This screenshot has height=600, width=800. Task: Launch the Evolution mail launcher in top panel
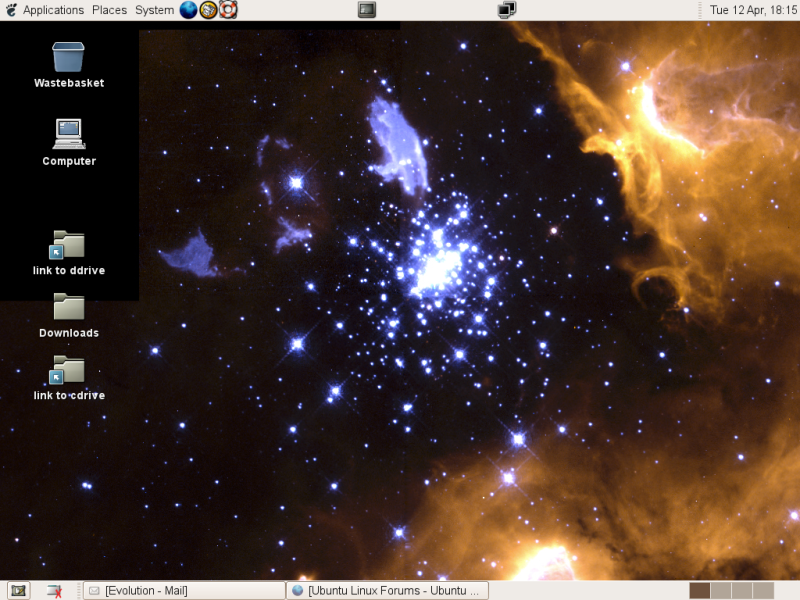[208, 10]
